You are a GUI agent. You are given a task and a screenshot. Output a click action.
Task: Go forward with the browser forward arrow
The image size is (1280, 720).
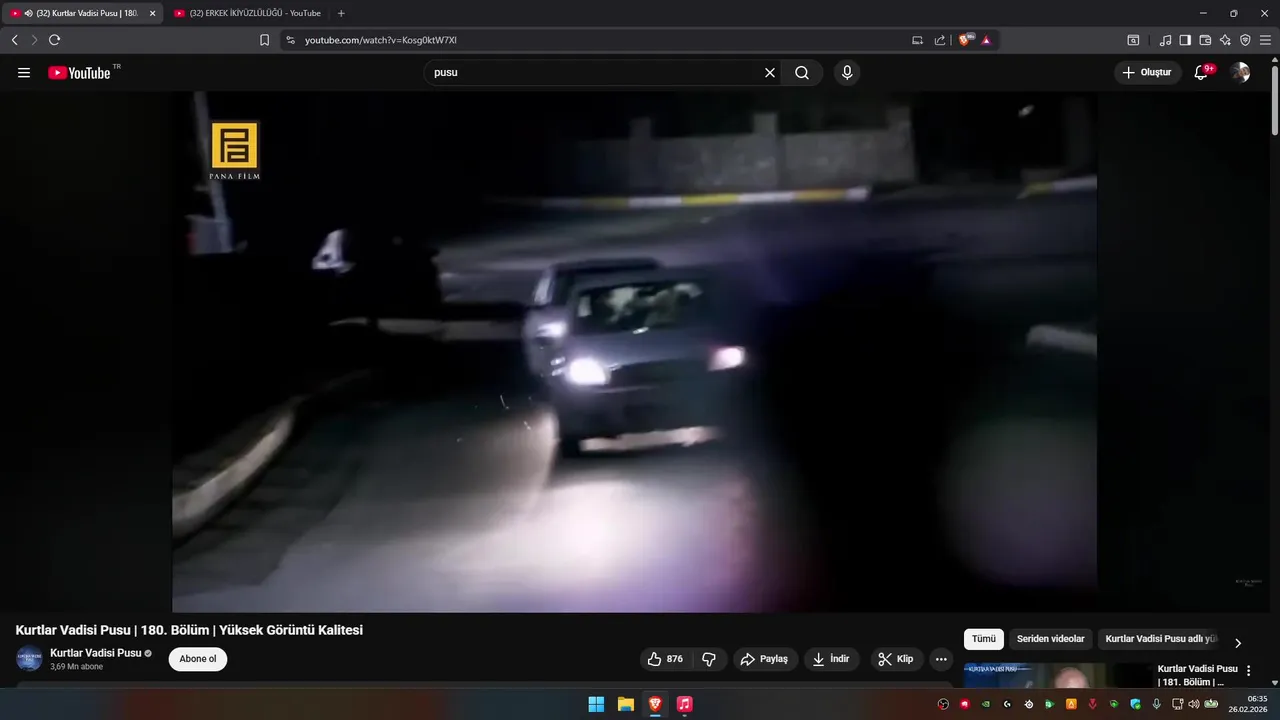point(34,40)
